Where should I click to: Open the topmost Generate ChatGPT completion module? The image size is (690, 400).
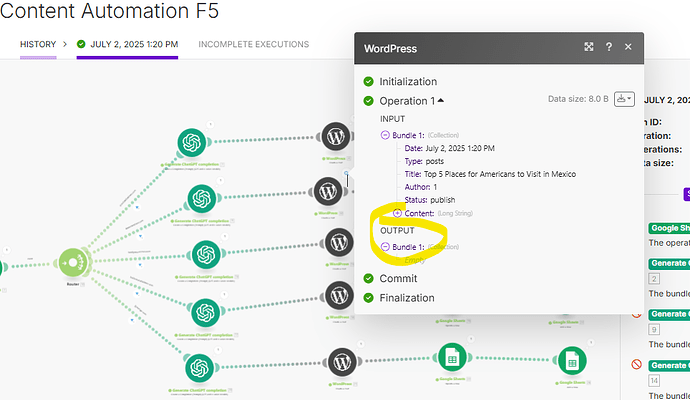pyautogui.click(x=192, y=143)
